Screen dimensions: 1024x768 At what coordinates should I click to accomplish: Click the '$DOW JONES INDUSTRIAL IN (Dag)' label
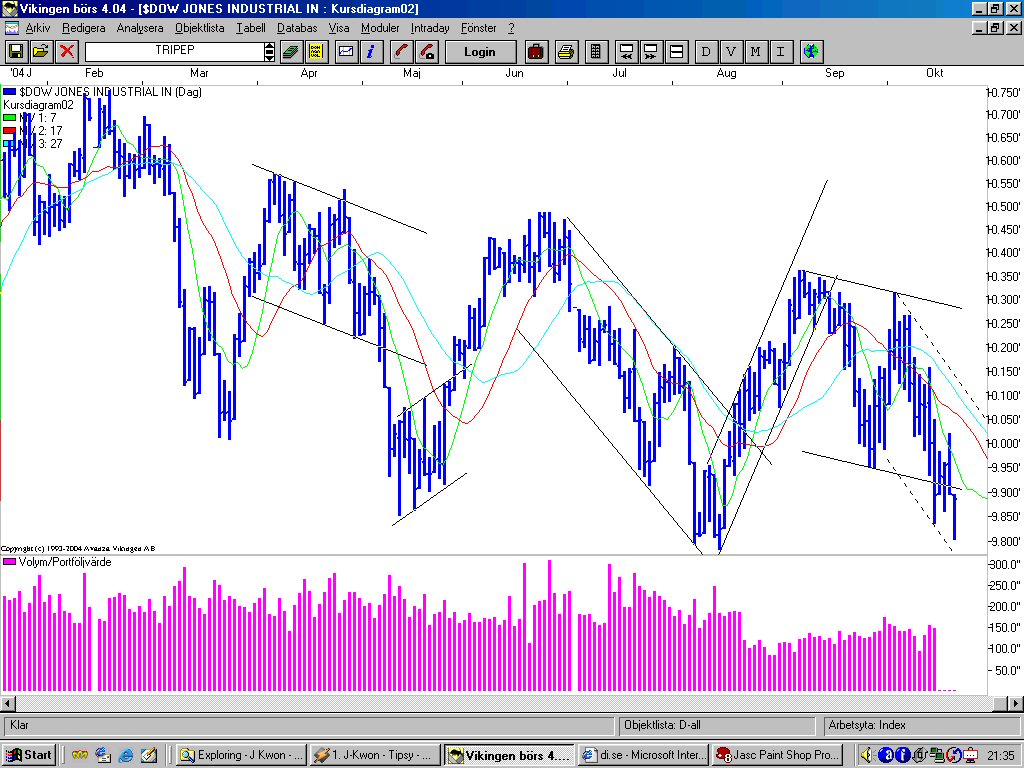pyautogui.click(x=110, y=92)
